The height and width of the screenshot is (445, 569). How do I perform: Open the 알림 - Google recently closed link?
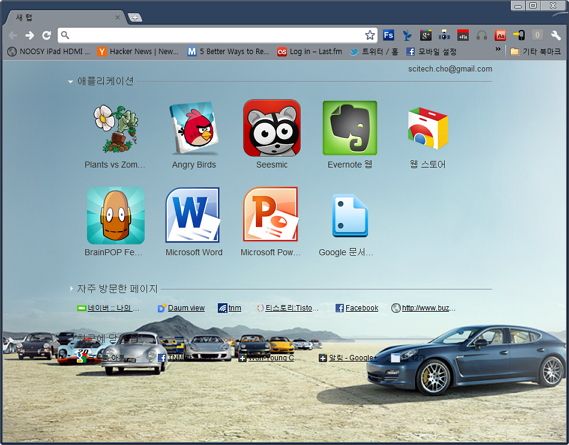click(346, 358)
